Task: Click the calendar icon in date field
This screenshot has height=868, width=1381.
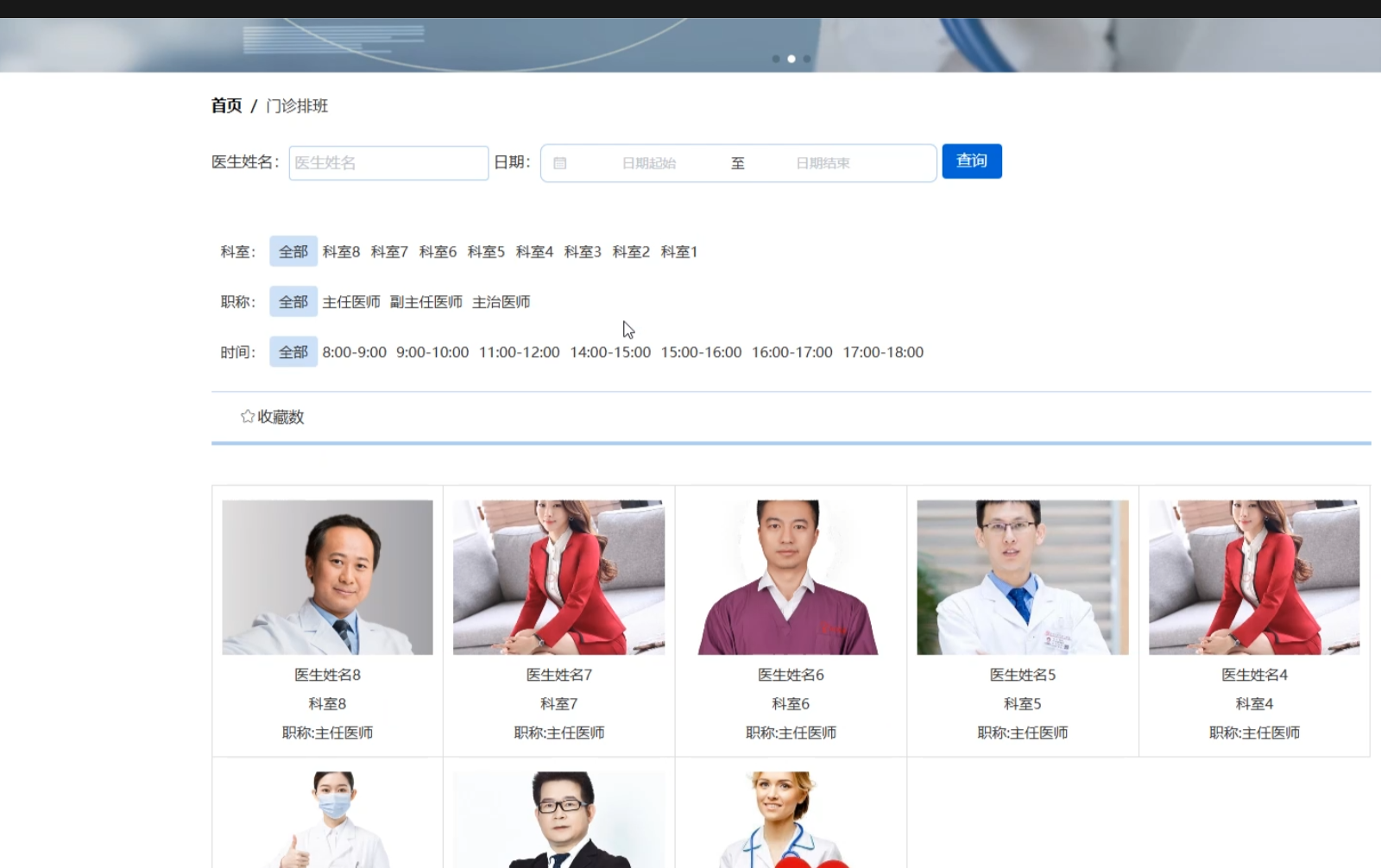Action: (560, 163)
